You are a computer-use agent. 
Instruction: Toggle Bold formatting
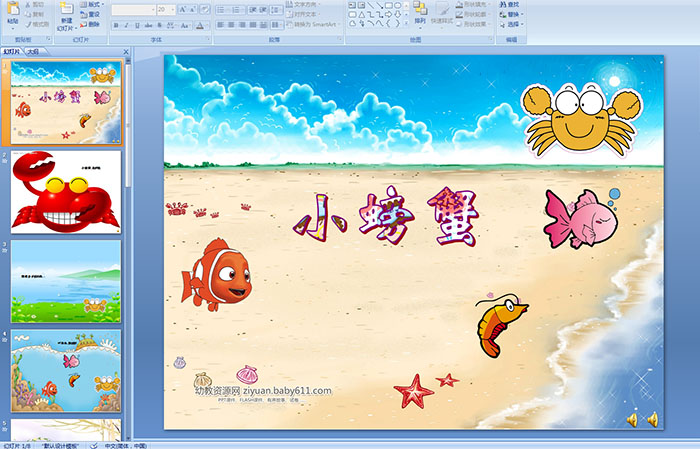pyautogui.click(x=116, y=25)
